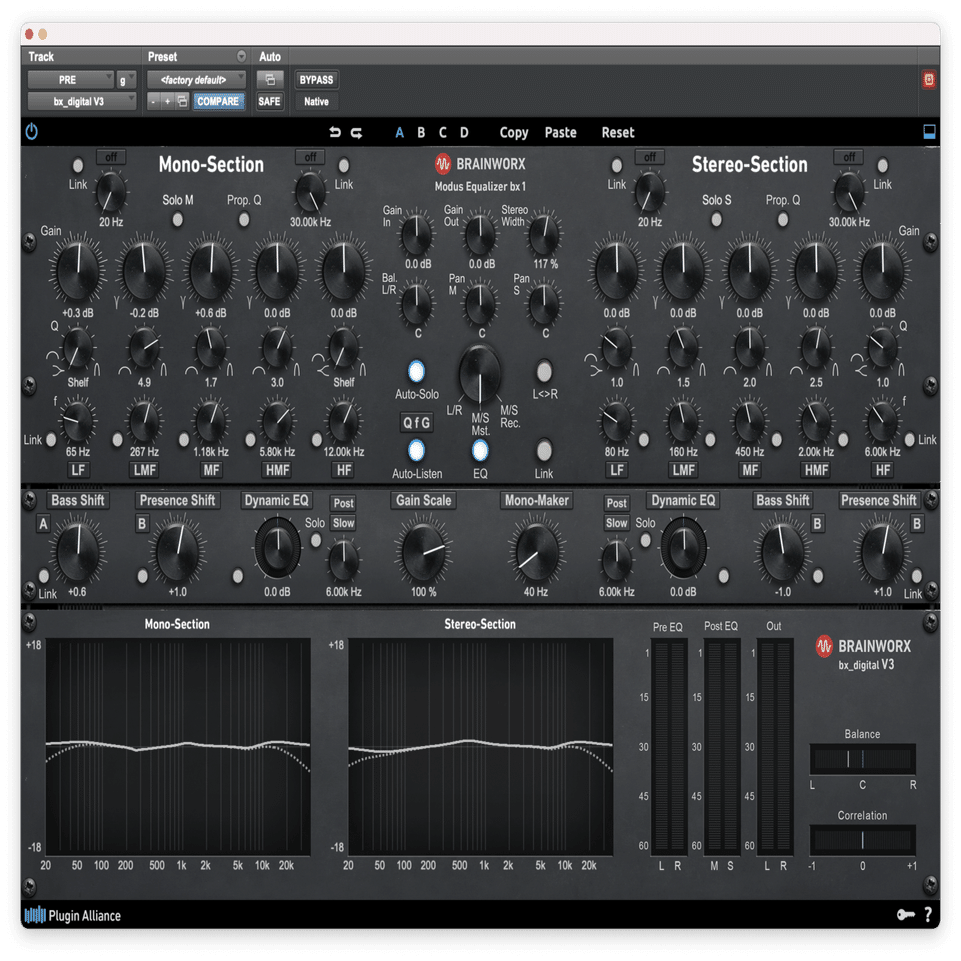Click Mono-Section Slow button
The height and width of the screenshot is (961, 961).
pos(343,523)
